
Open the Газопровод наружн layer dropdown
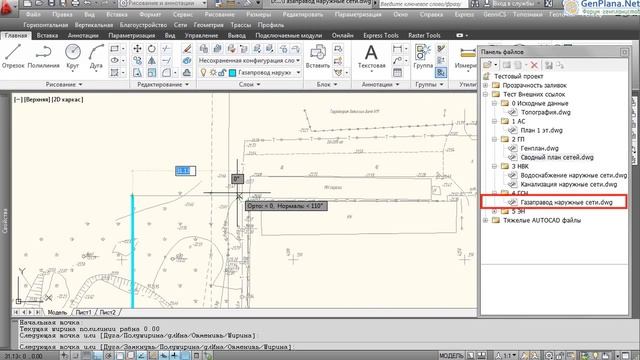coord(298,73)
